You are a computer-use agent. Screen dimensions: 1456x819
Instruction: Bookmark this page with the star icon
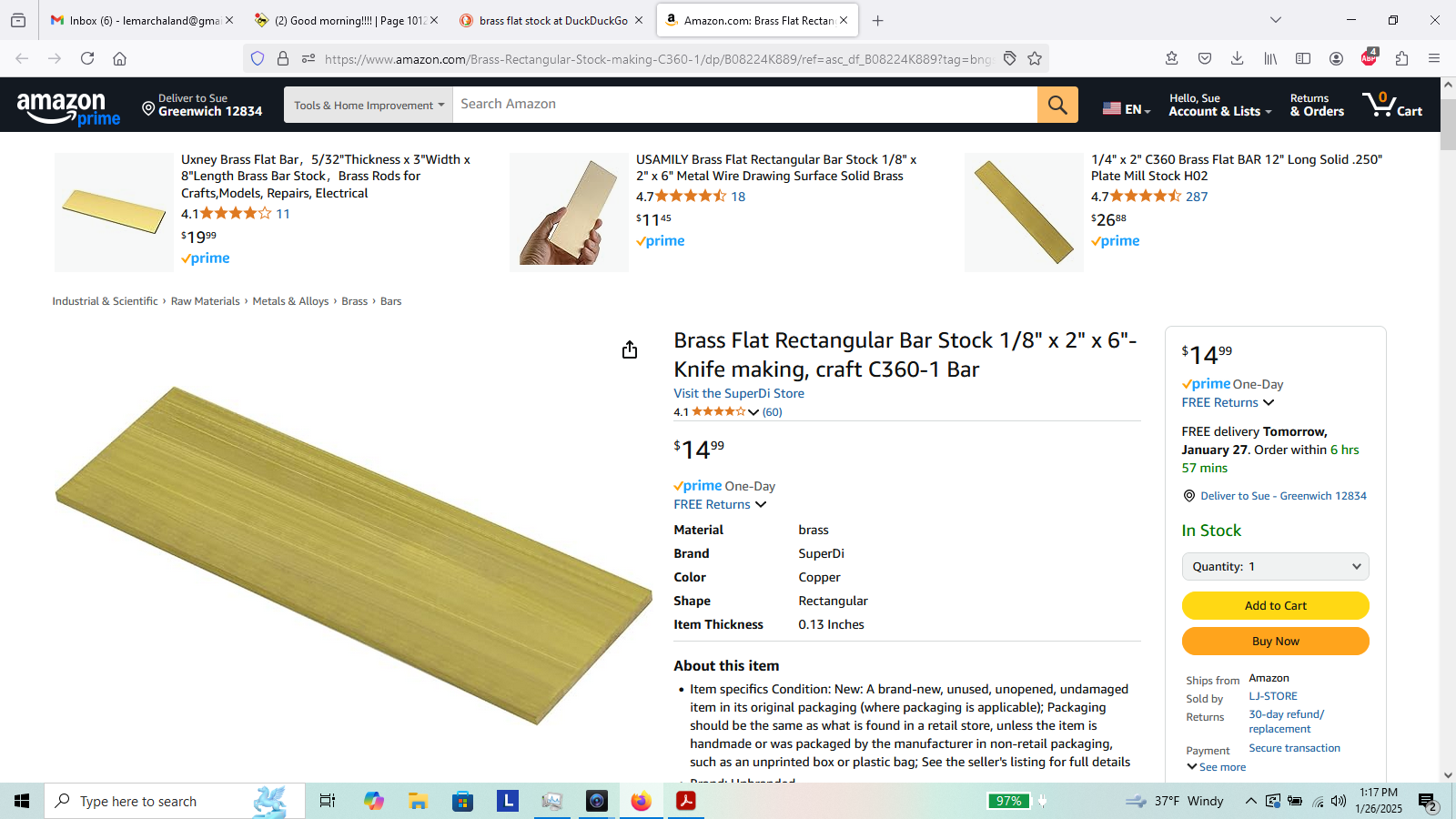click(x=1035, y=58)
